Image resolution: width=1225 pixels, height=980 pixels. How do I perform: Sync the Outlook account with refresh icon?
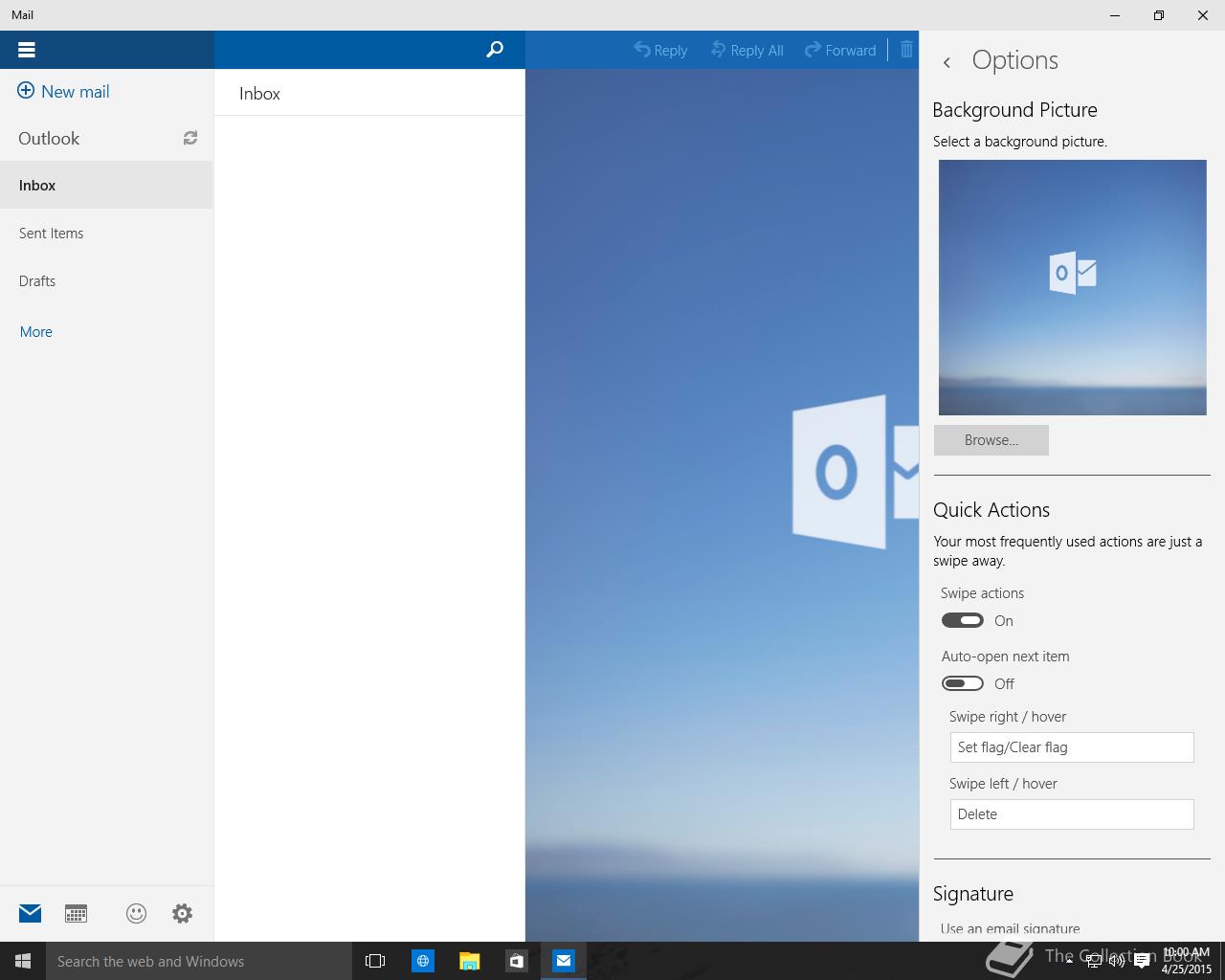pos(190,139)
